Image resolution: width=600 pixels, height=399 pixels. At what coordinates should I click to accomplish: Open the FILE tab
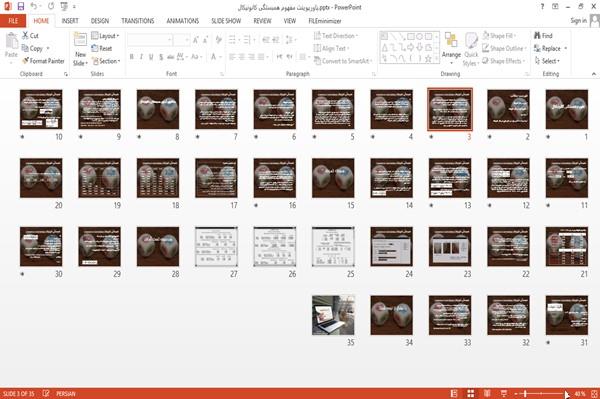13,21
